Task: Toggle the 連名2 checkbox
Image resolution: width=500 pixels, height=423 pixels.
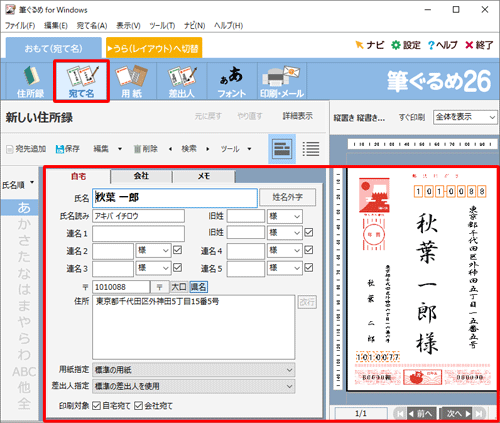Action: [178, 250]
